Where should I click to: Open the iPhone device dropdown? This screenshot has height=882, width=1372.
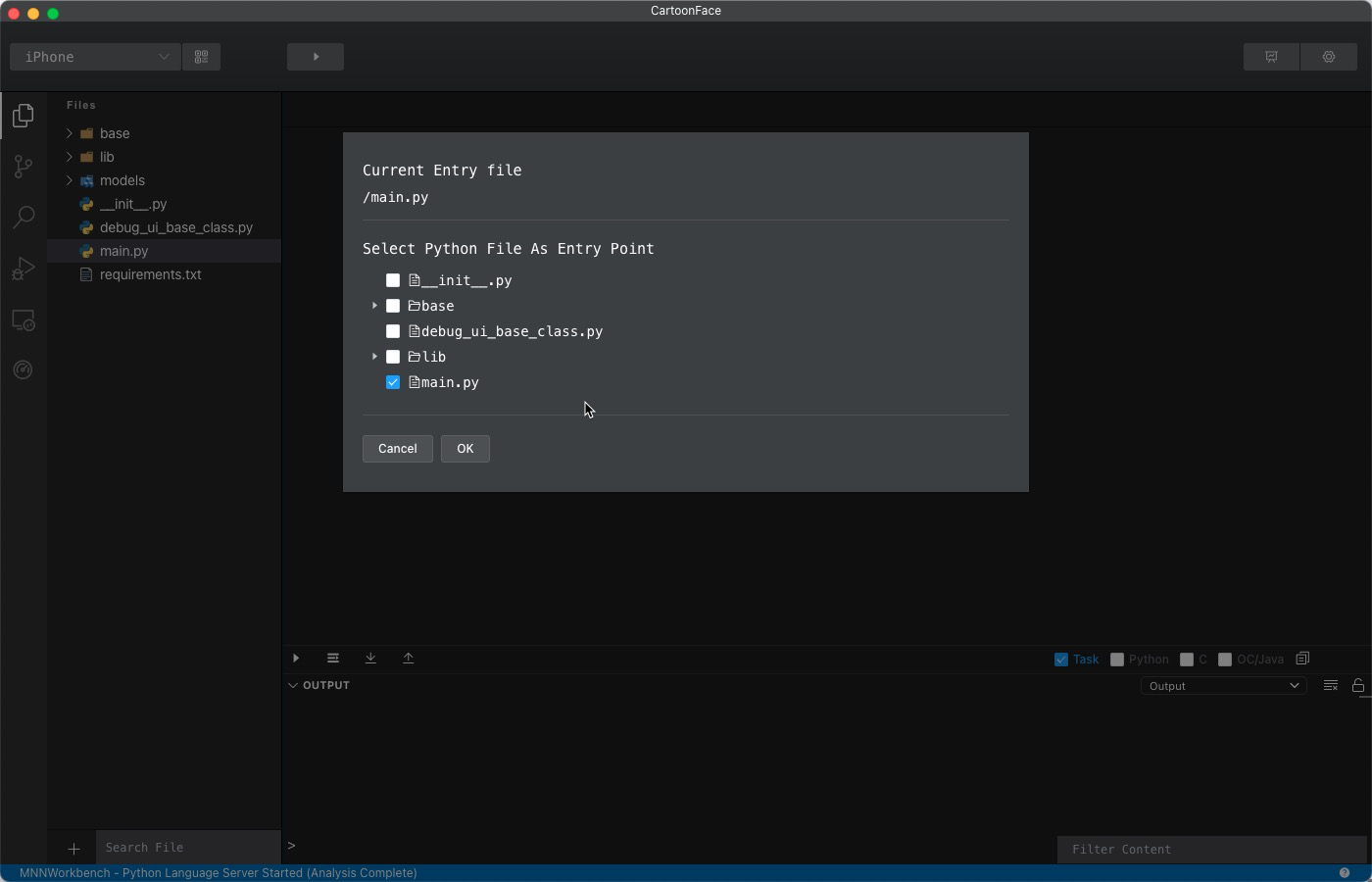[95, 57]
